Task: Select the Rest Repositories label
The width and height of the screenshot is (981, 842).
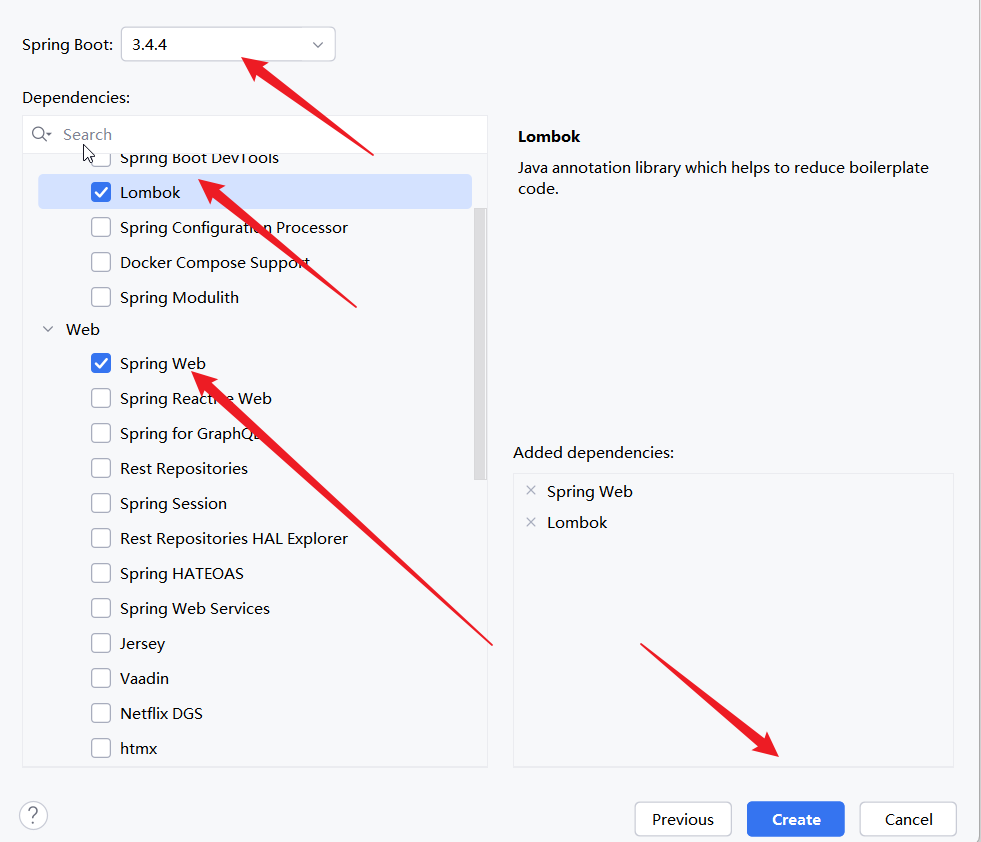Action: click(184, 469)
